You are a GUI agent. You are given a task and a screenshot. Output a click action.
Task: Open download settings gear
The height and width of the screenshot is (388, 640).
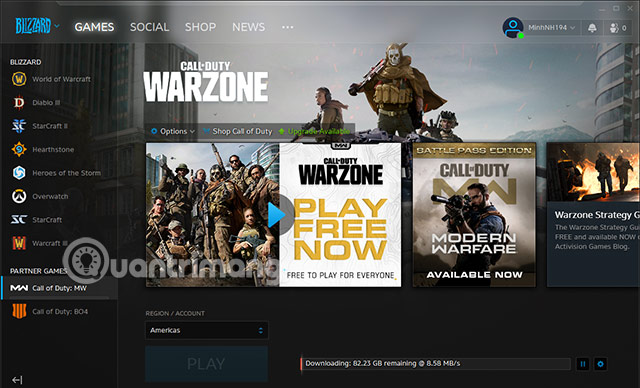[x=600, y=364]
